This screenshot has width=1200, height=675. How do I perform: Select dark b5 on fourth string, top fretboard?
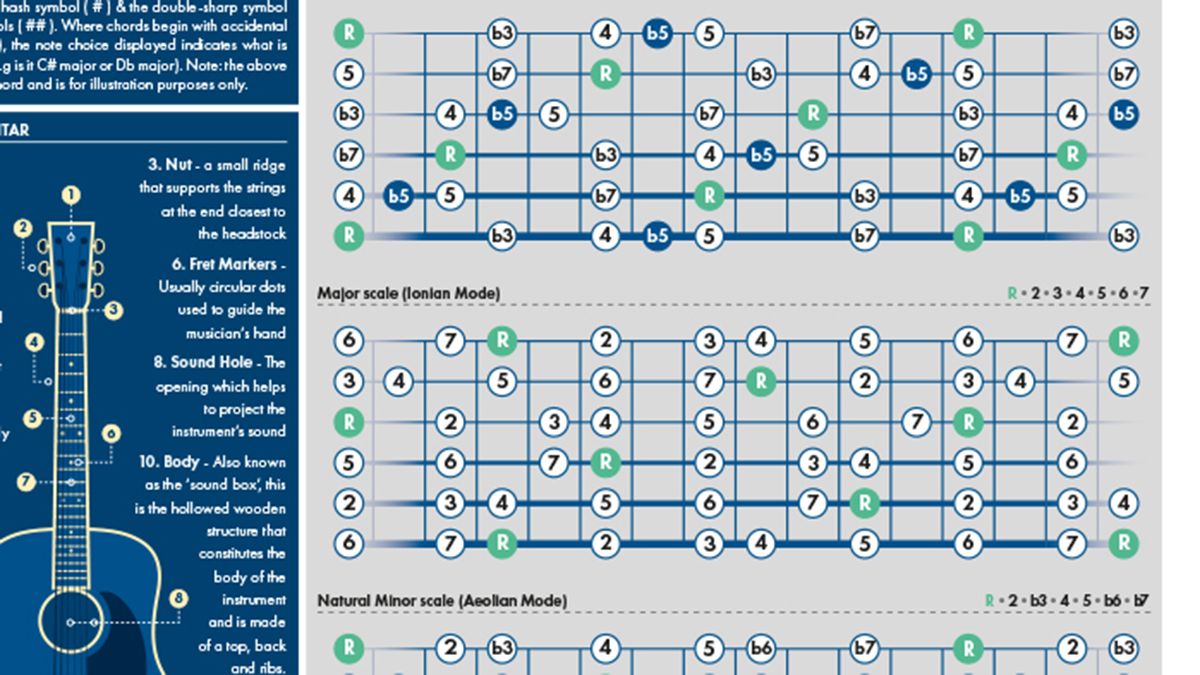click(x=761, y=155)
